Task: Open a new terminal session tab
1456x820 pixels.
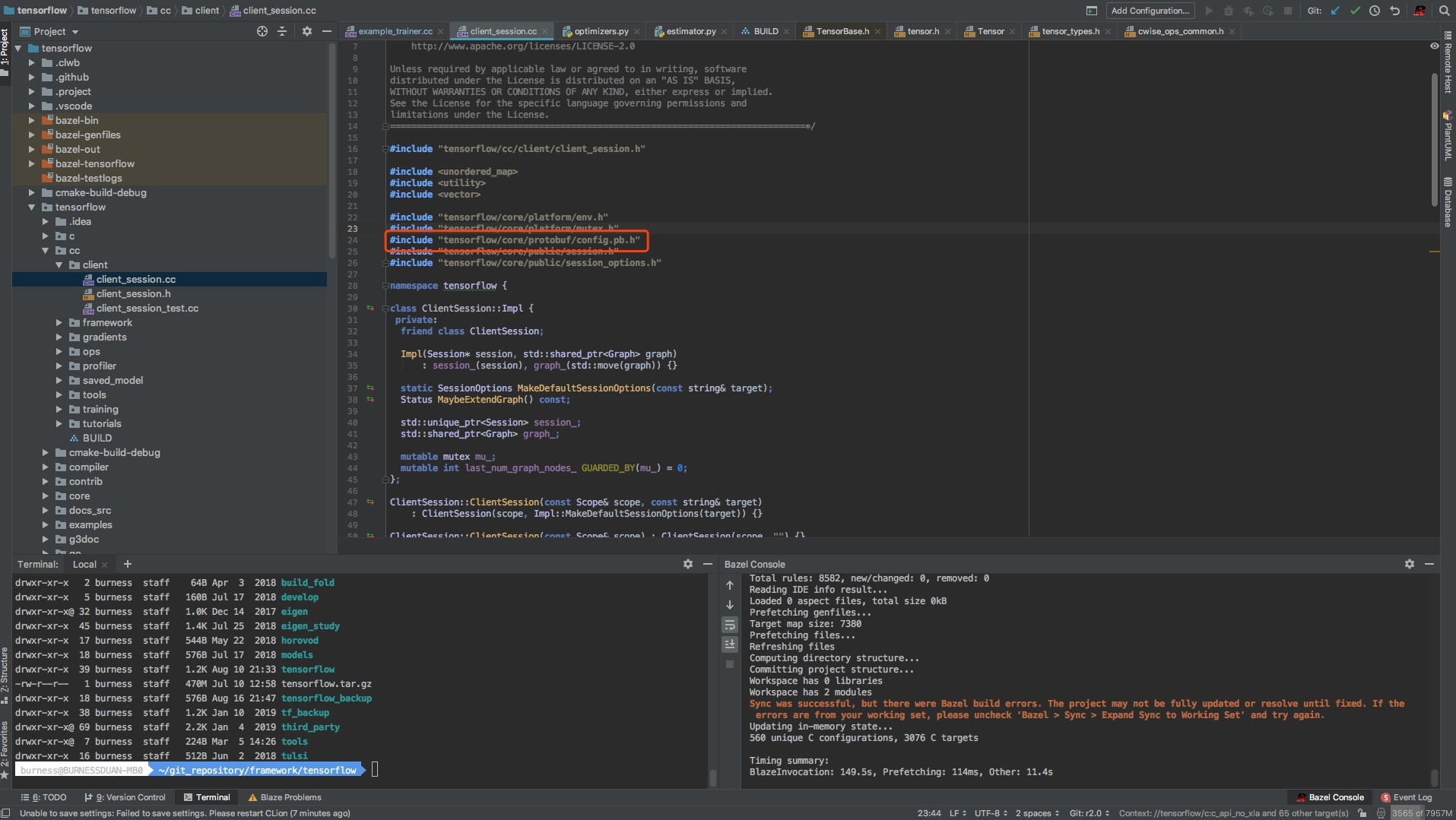Action: coord(128,564)
